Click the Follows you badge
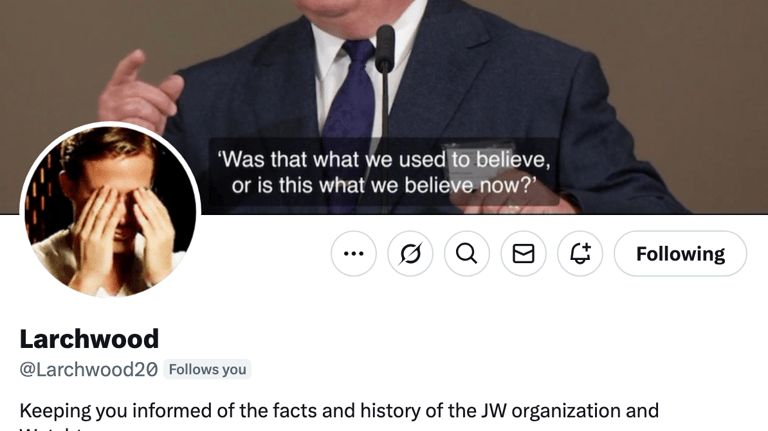 tap(207, 369)
